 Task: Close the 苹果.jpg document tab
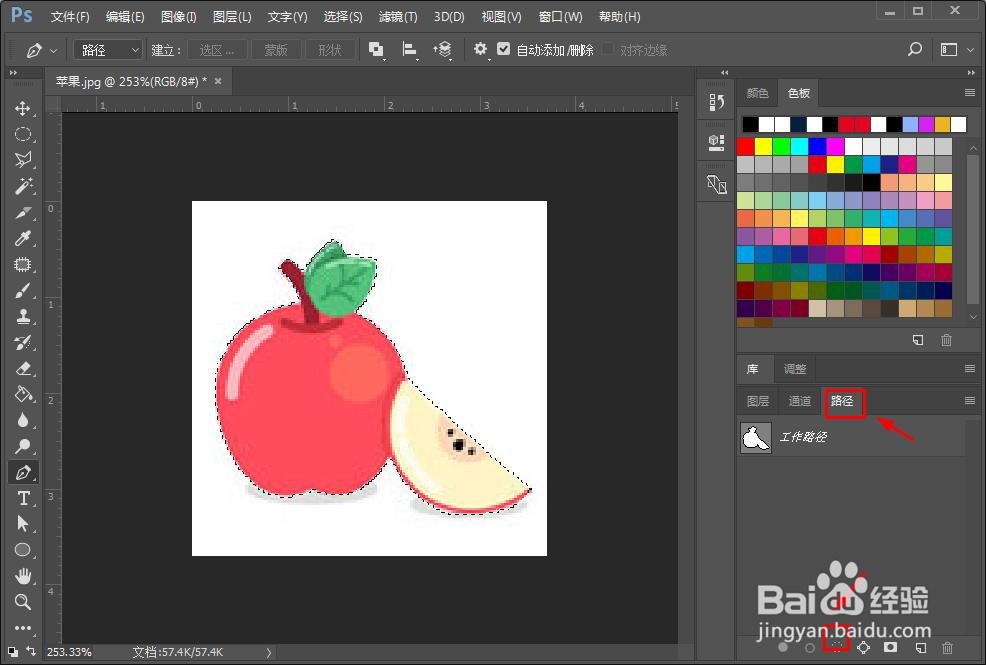click(x=218, y=81)
